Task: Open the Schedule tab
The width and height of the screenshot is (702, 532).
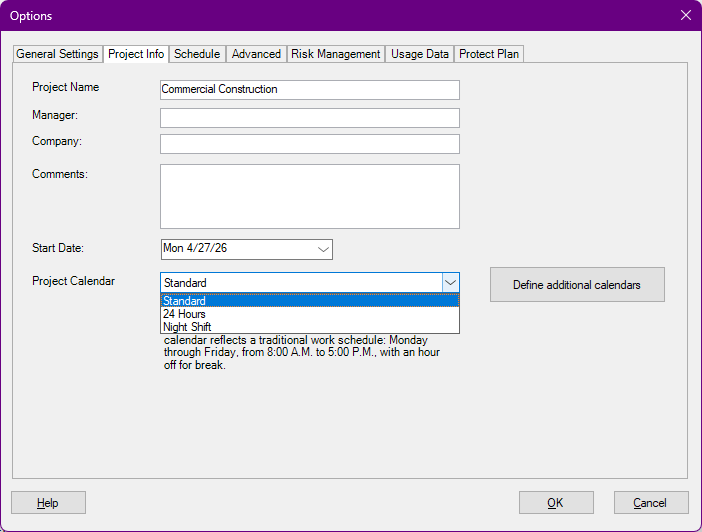Action: coord(197,54)
